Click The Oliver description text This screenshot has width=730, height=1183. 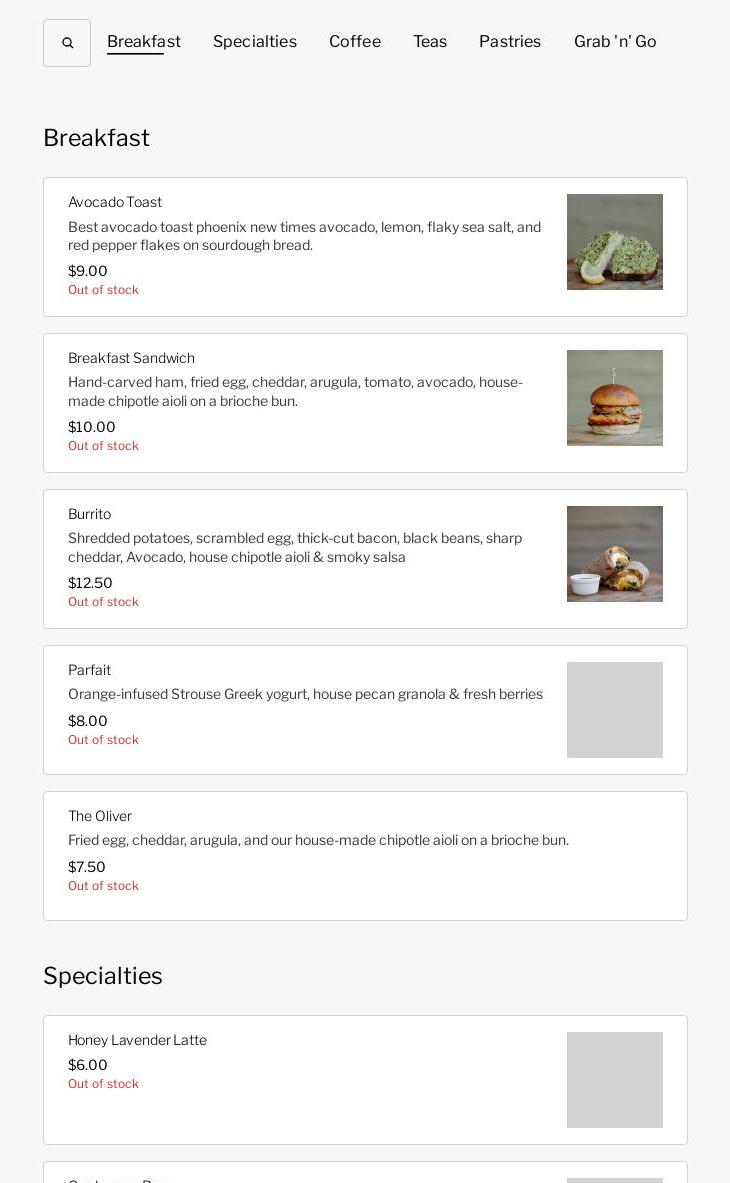[x=318, y=840]
